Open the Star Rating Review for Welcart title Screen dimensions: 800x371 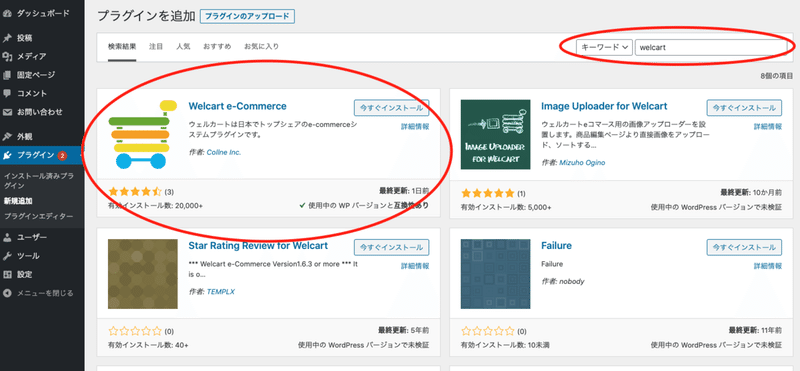pyautogui.click(x=258, y=245)
